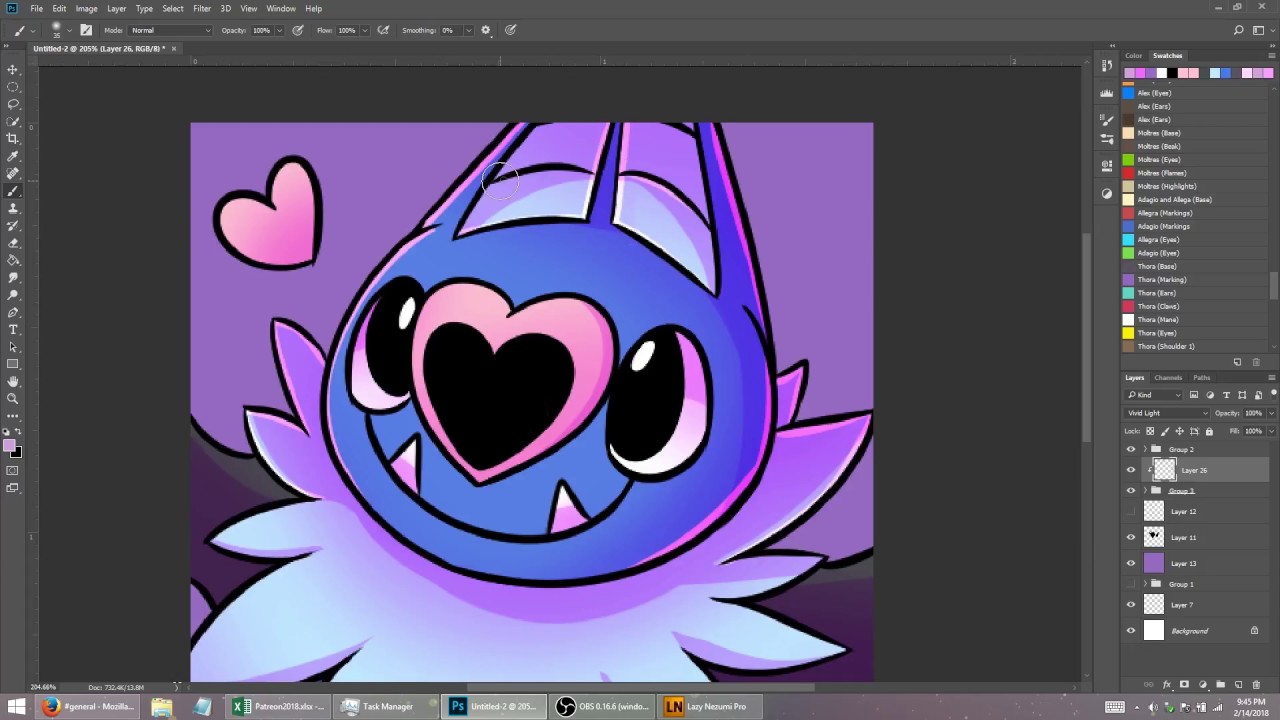This screenshot has height=720, width=1280.
Task: Open the Window menu
Action: pyautogui.click(x=281, y=8)
